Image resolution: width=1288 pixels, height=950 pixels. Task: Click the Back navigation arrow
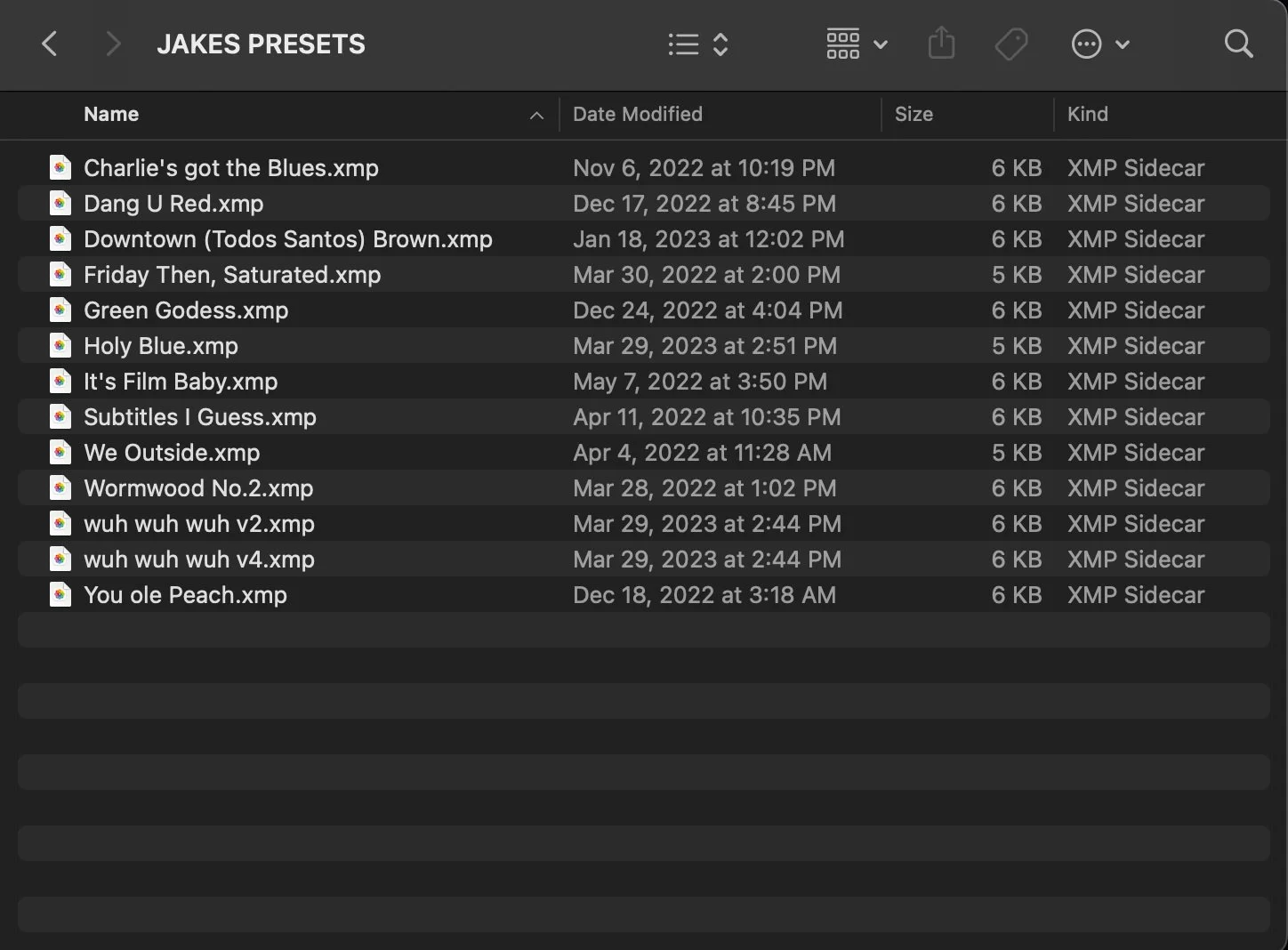click(x=50, y=43)
